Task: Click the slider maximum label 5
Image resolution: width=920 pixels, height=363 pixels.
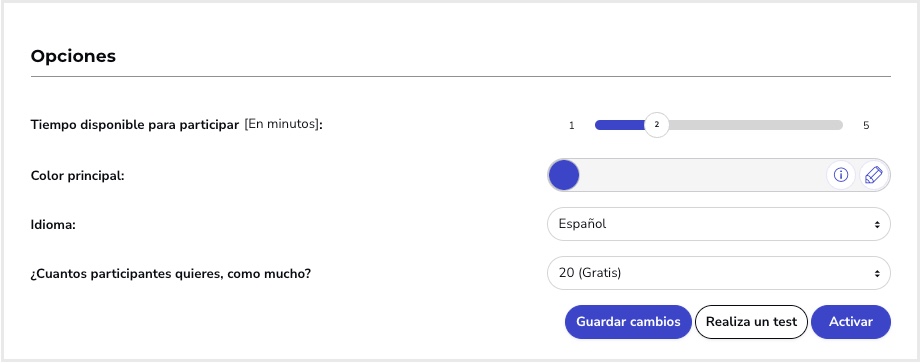Action: click(x=866, y=125)
